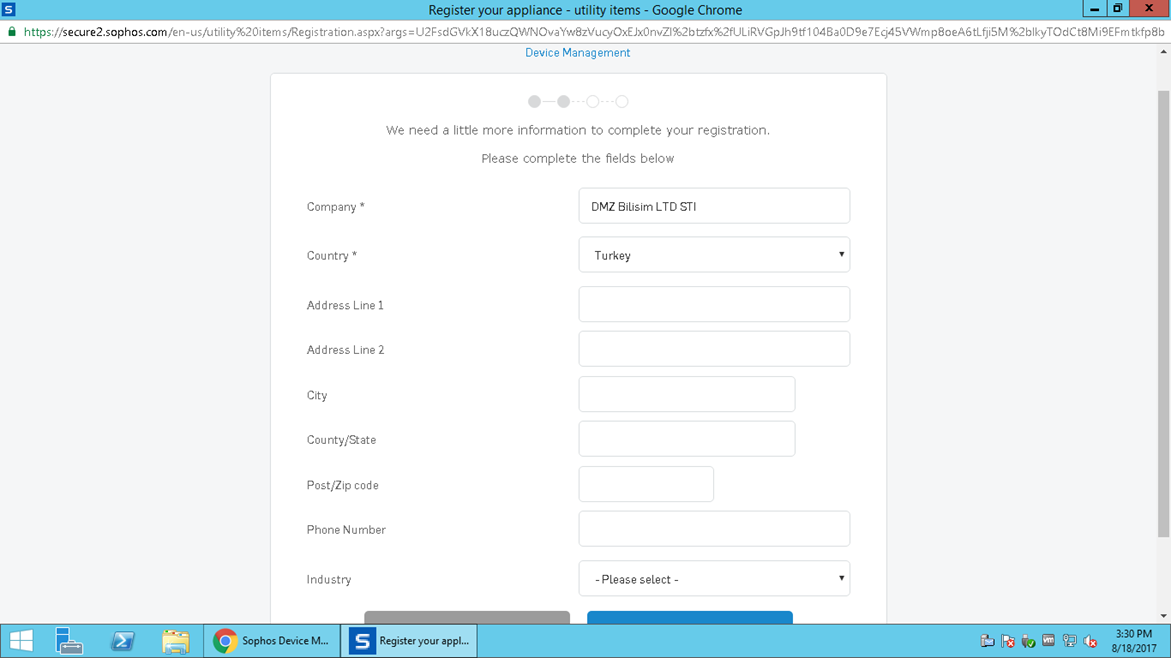This screenshot has width=1171, height=658.
Task: Focus the County/State input field
Action: tap(686, 439)
